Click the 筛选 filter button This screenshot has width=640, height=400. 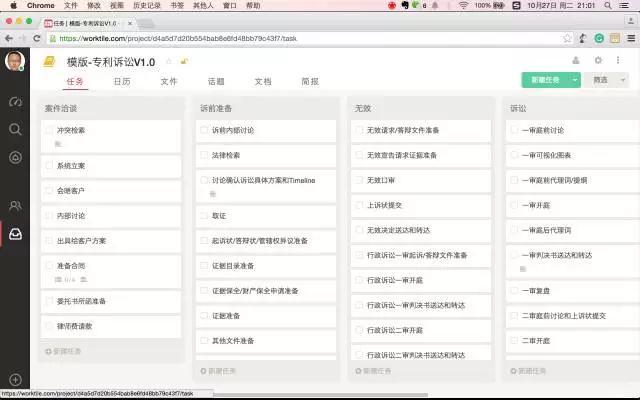point(600,80)
